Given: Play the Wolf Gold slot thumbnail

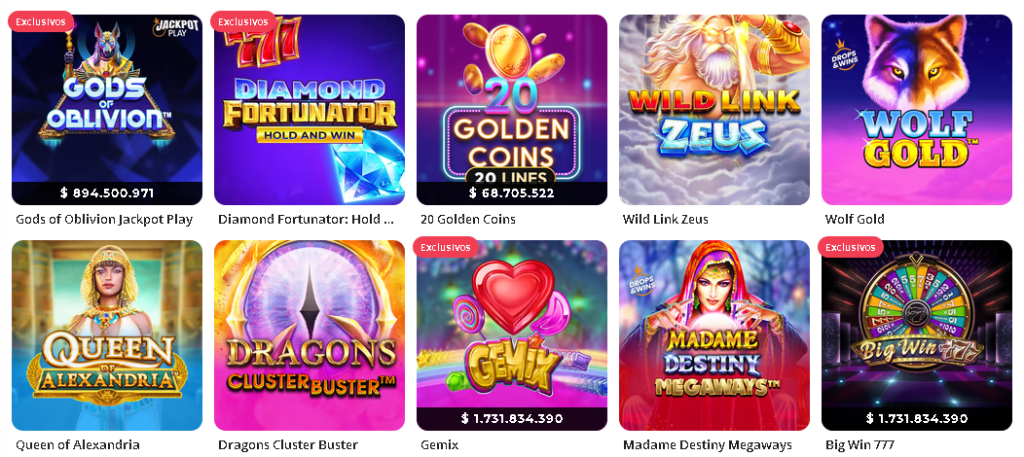Looking at the screenshot, I should coord(917,110).
